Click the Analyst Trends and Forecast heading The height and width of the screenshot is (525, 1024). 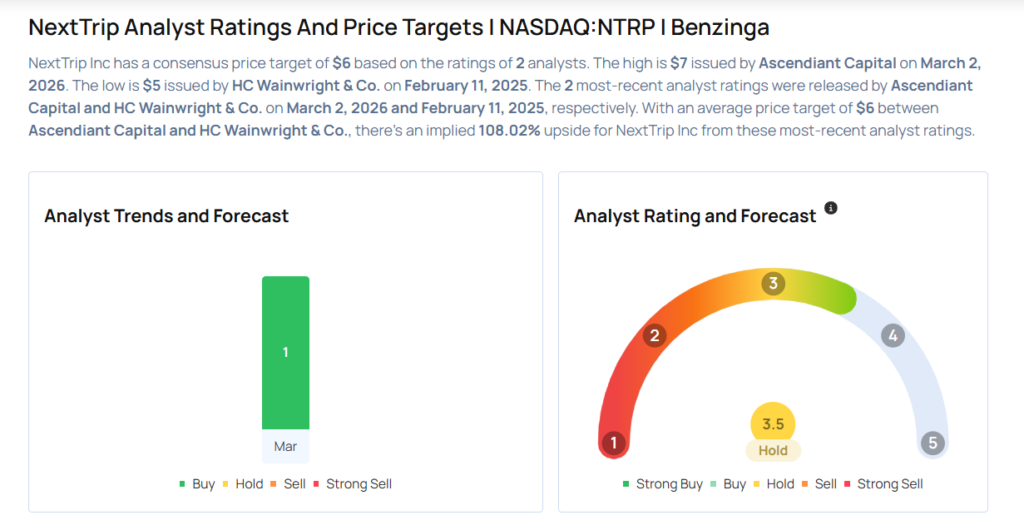(166, 216)
